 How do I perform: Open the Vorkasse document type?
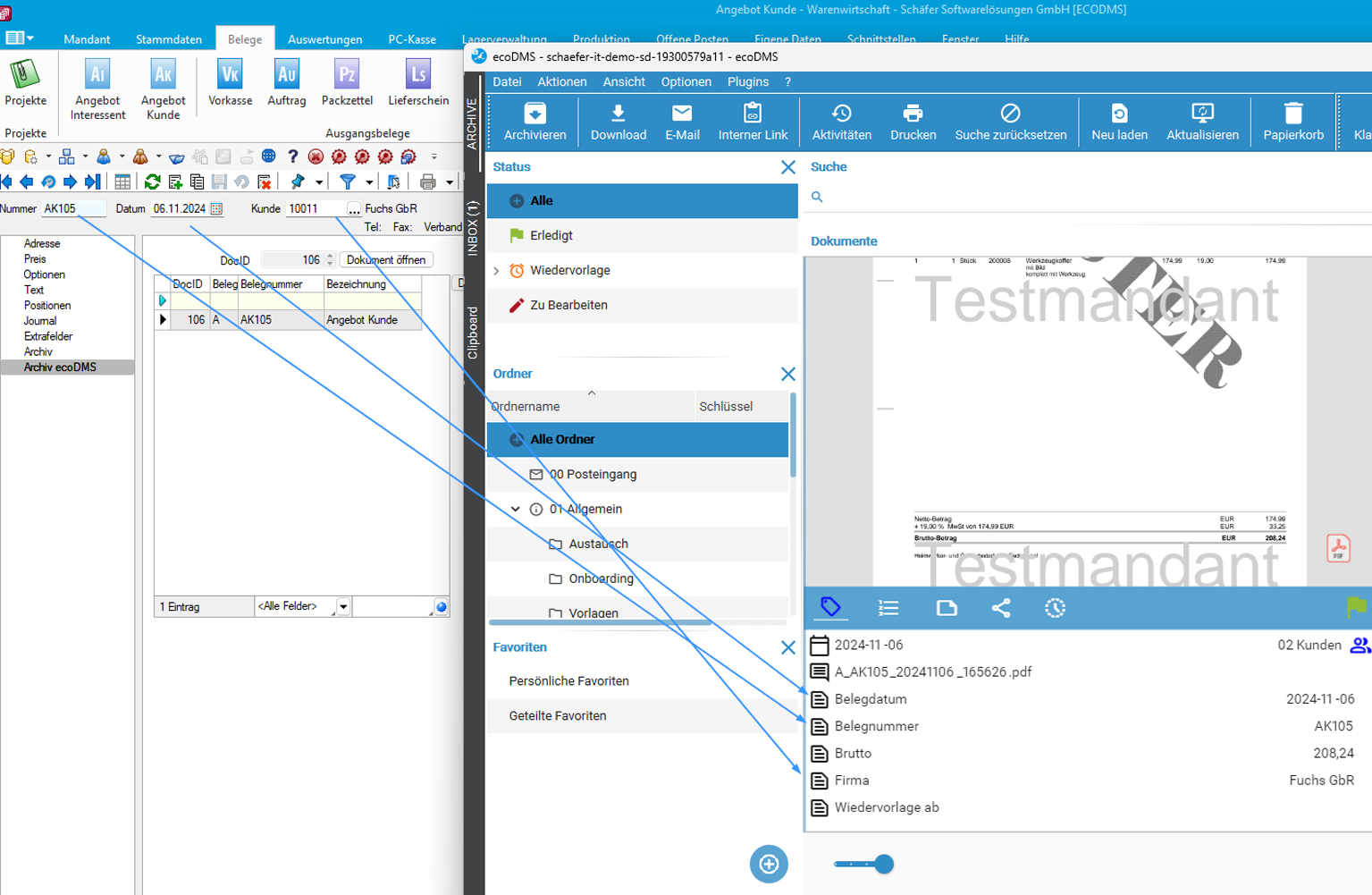pyautogui.click(x=230, y=83)
